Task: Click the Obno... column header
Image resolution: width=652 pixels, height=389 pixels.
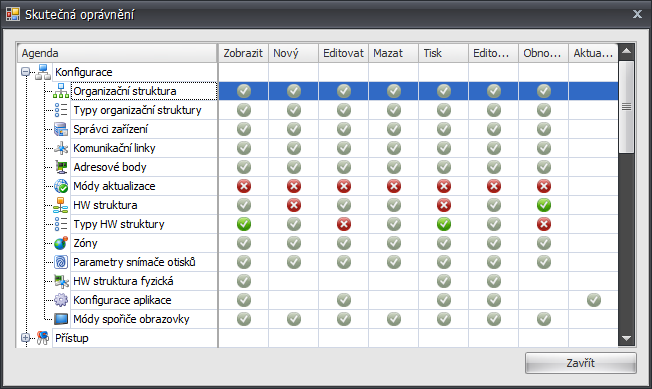Action: point(543,53)
